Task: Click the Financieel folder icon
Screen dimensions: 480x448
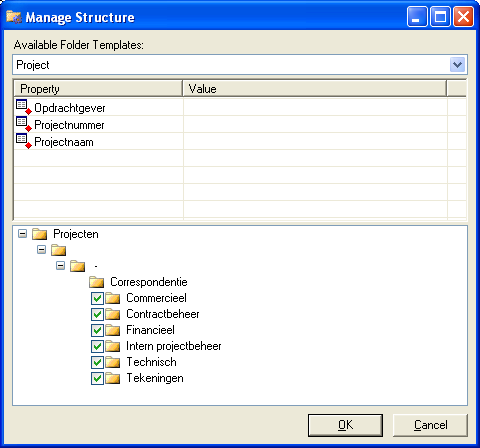Action: tap(113, 330)
